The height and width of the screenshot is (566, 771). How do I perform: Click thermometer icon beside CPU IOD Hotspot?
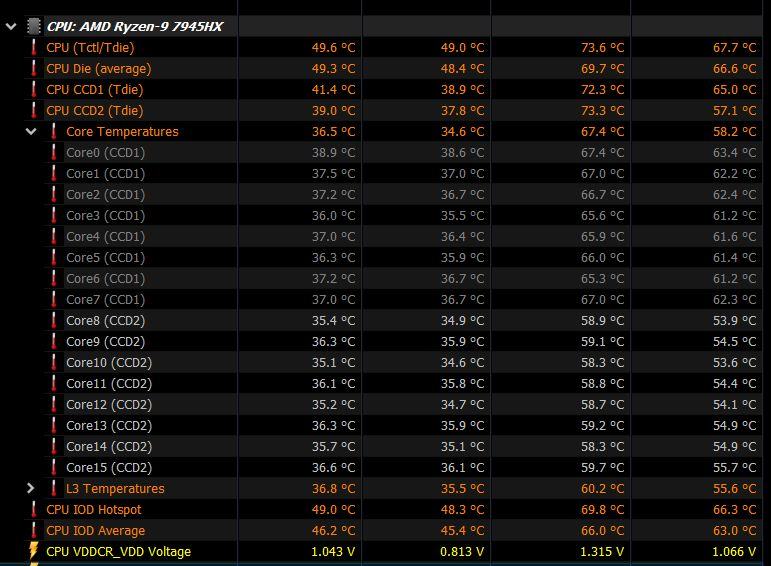(33, 509)
